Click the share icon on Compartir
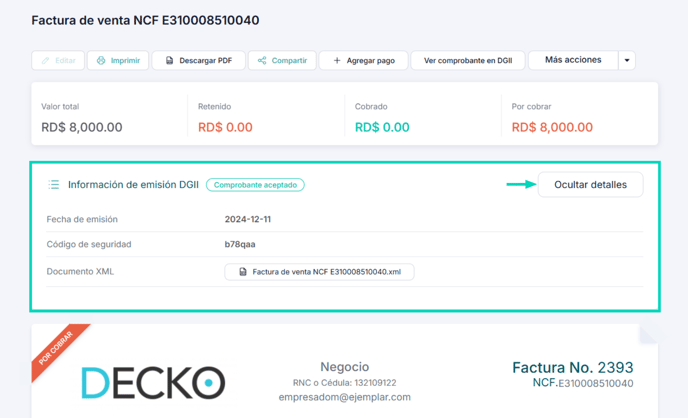This screenshot has height=418, width=688. pos(262,61)
